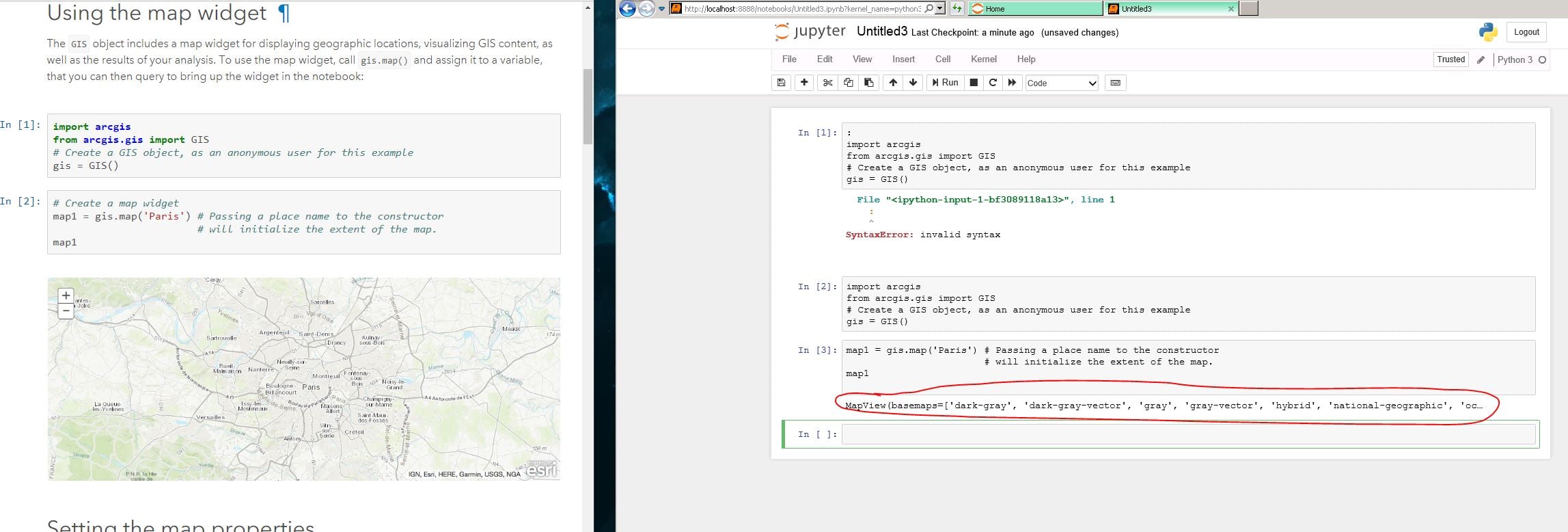
Task: Click the Jupyter logo
Action: (810, 31)
